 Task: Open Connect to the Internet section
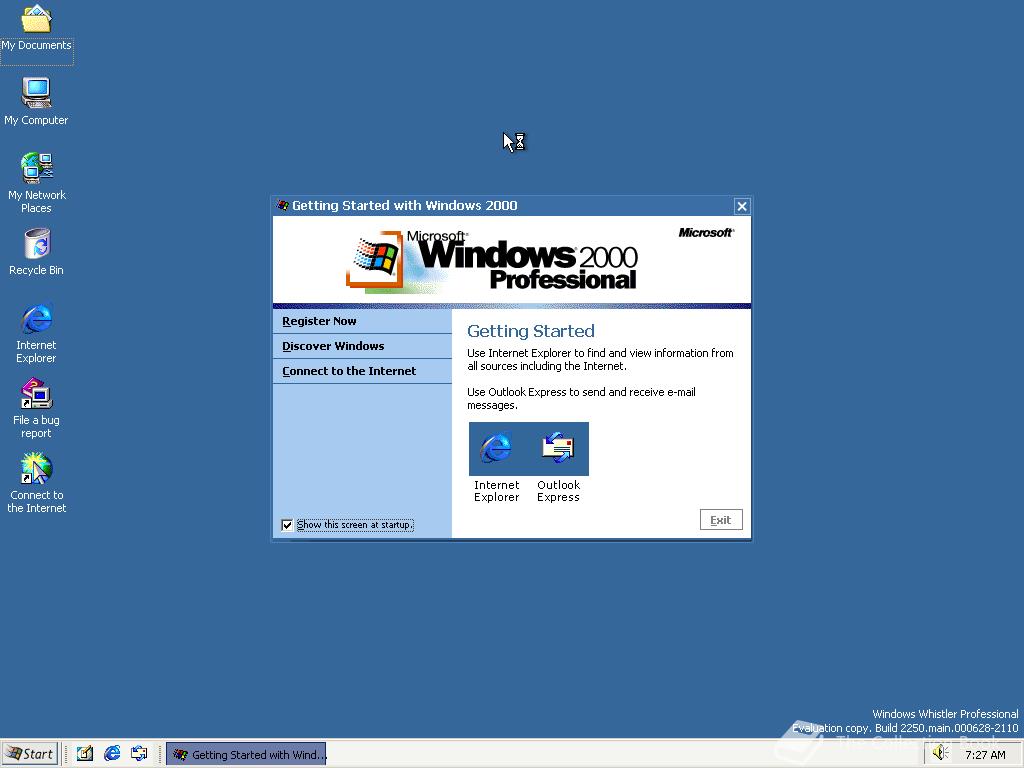click(362, 371)
